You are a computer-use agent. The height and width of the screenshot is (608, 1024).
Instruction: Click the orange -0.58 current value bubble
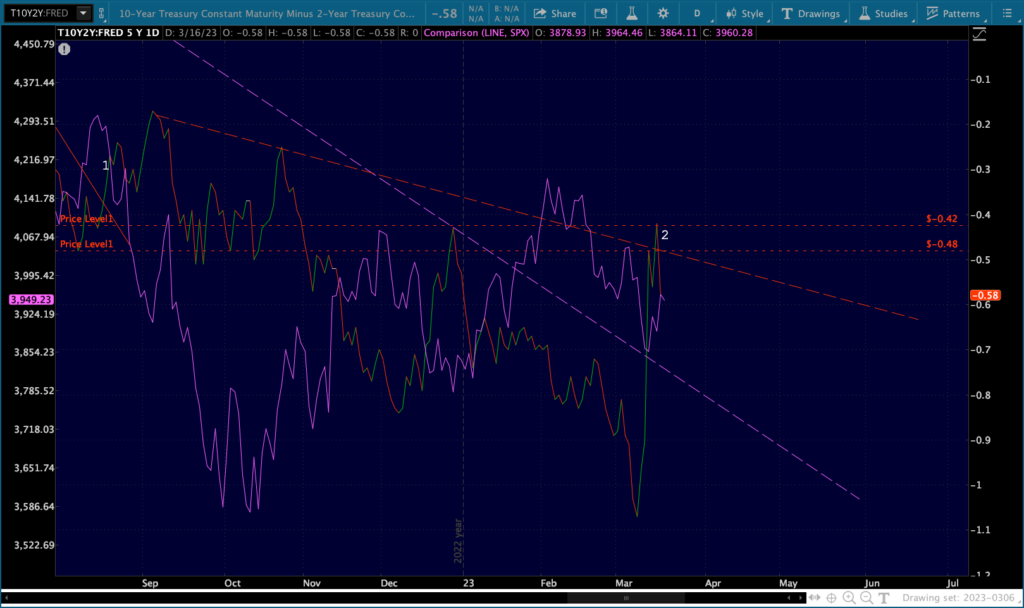pyautogui.click(x=985, y=295)
